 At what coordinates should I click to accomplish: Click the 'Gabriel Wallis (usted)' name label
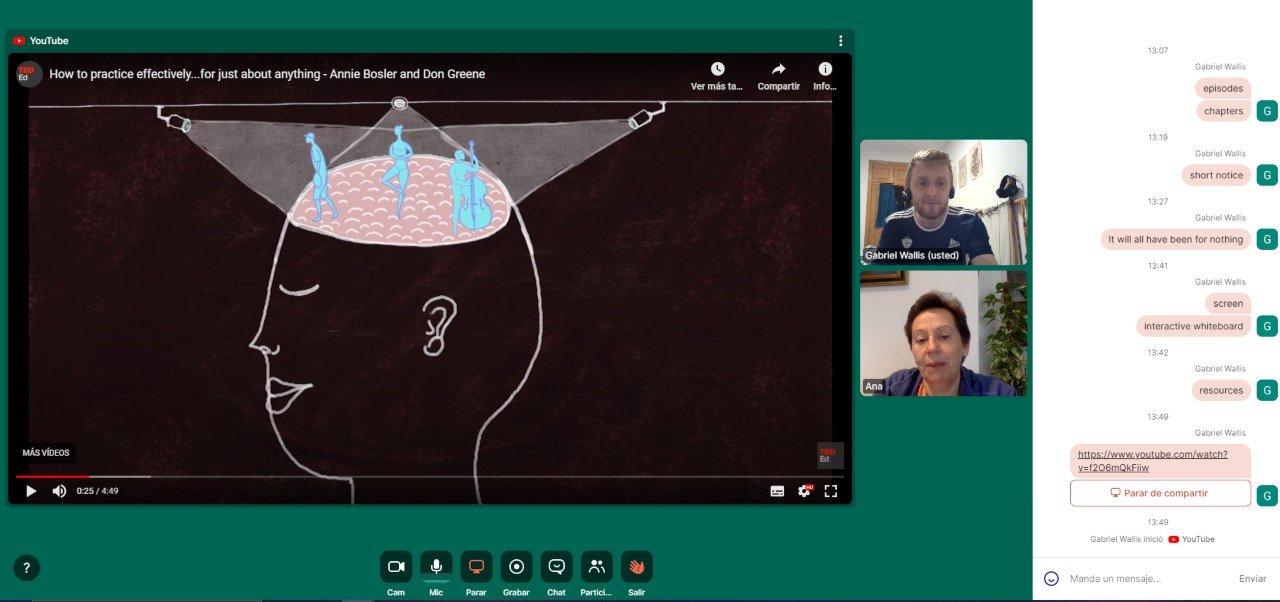click(912, 255)
